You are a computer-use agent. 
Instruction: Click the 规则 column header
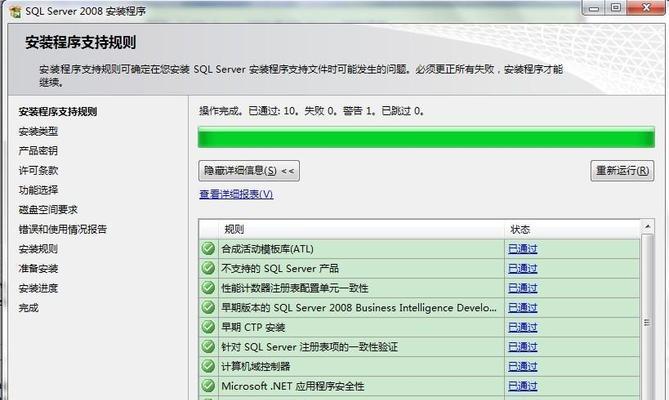tap(361, 229)
